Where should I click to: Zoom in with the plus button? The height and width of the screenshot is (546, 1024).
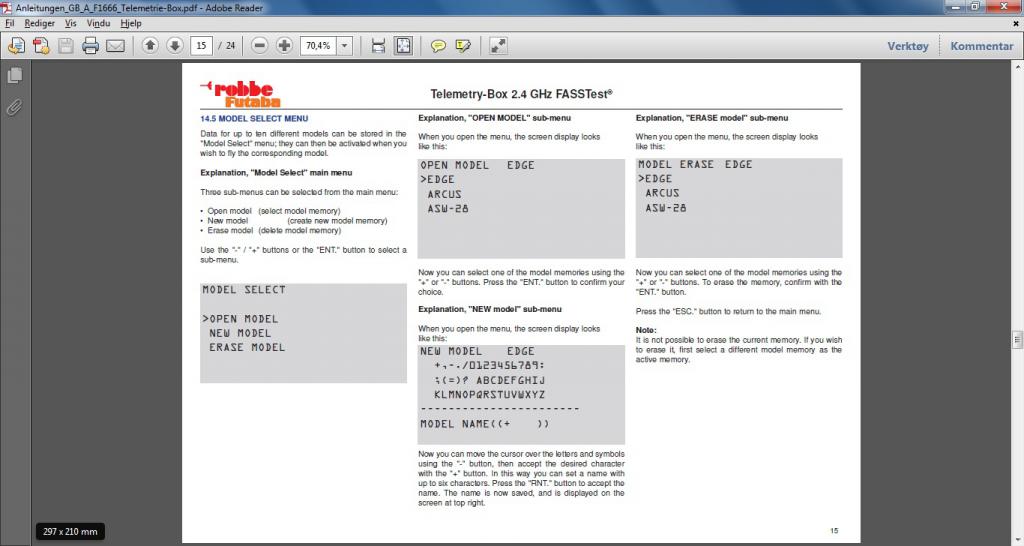[284, 46]
